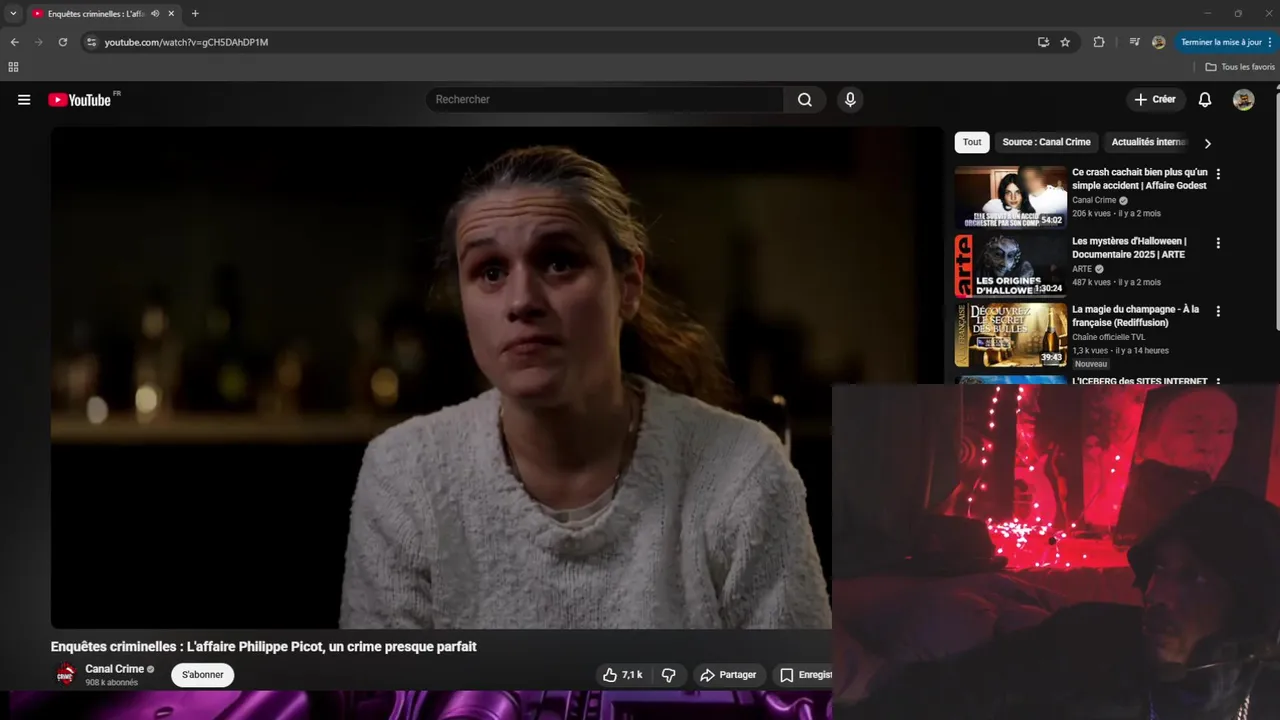Open the Tous les favoris folder
Image resolution: width=1280 pixels, height=720 pixels.
[x=1240, y=67]
